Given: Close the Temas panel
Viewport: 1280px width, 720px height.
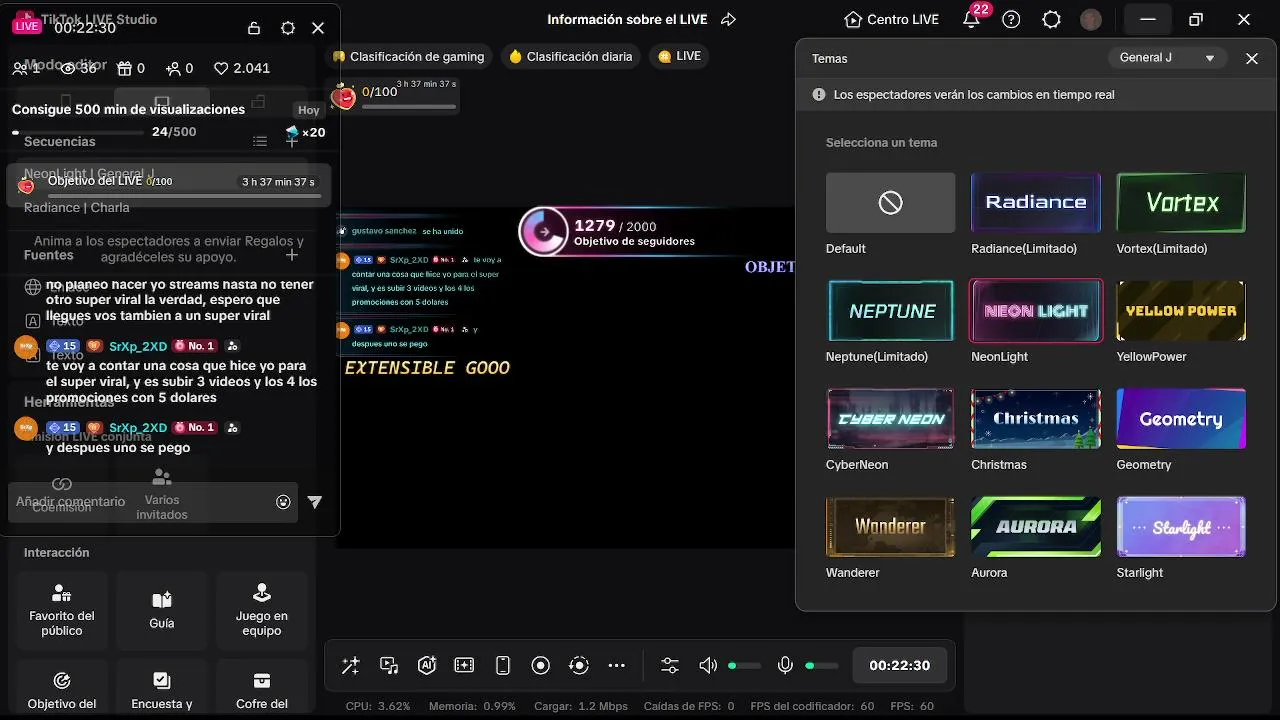Looking at the screenshot, I should [x=1252, y=58].
